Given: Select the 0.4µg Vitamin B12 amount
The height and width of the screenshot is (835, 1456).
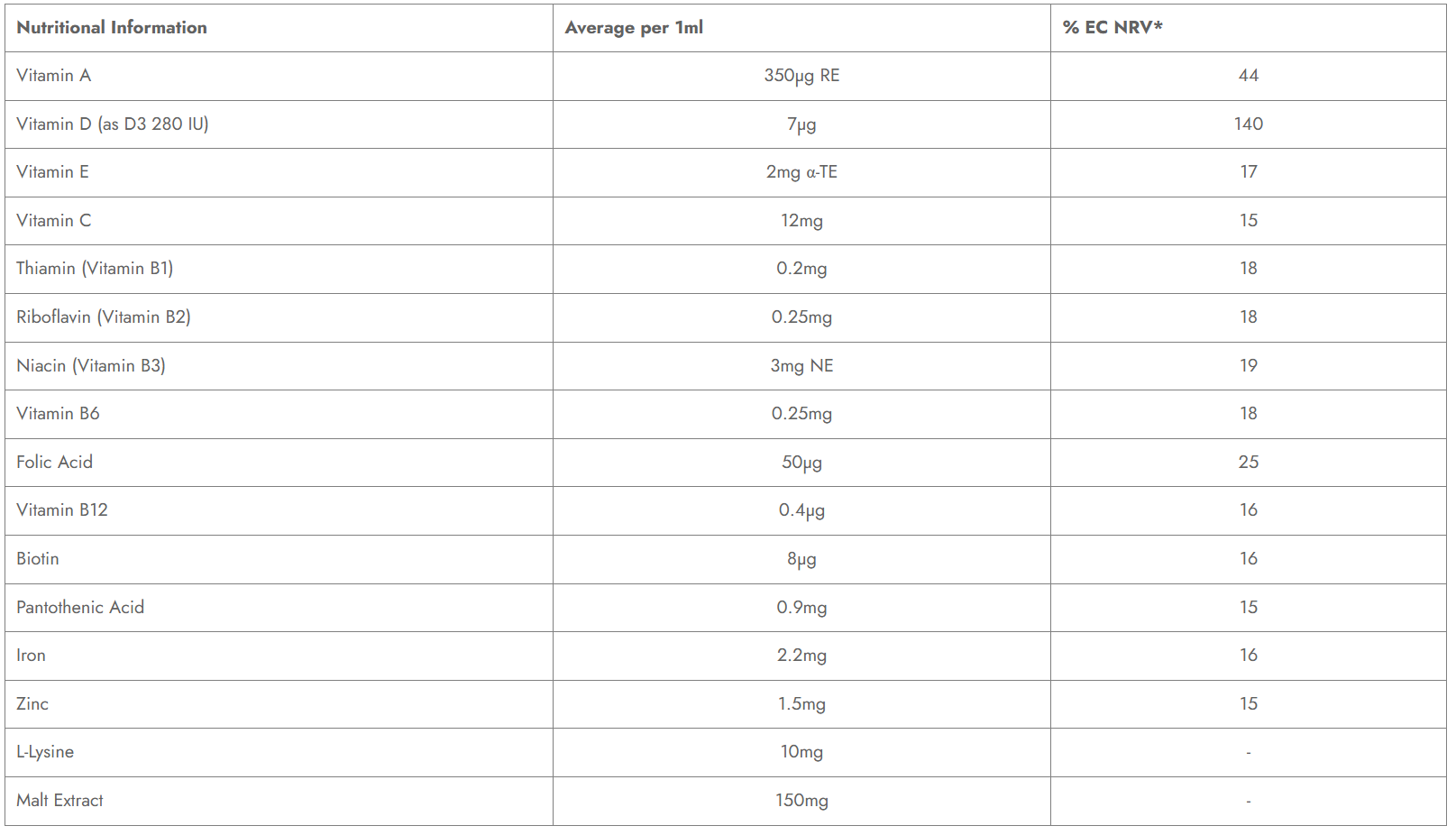Looking at the screenshot, I should [801, 510].
